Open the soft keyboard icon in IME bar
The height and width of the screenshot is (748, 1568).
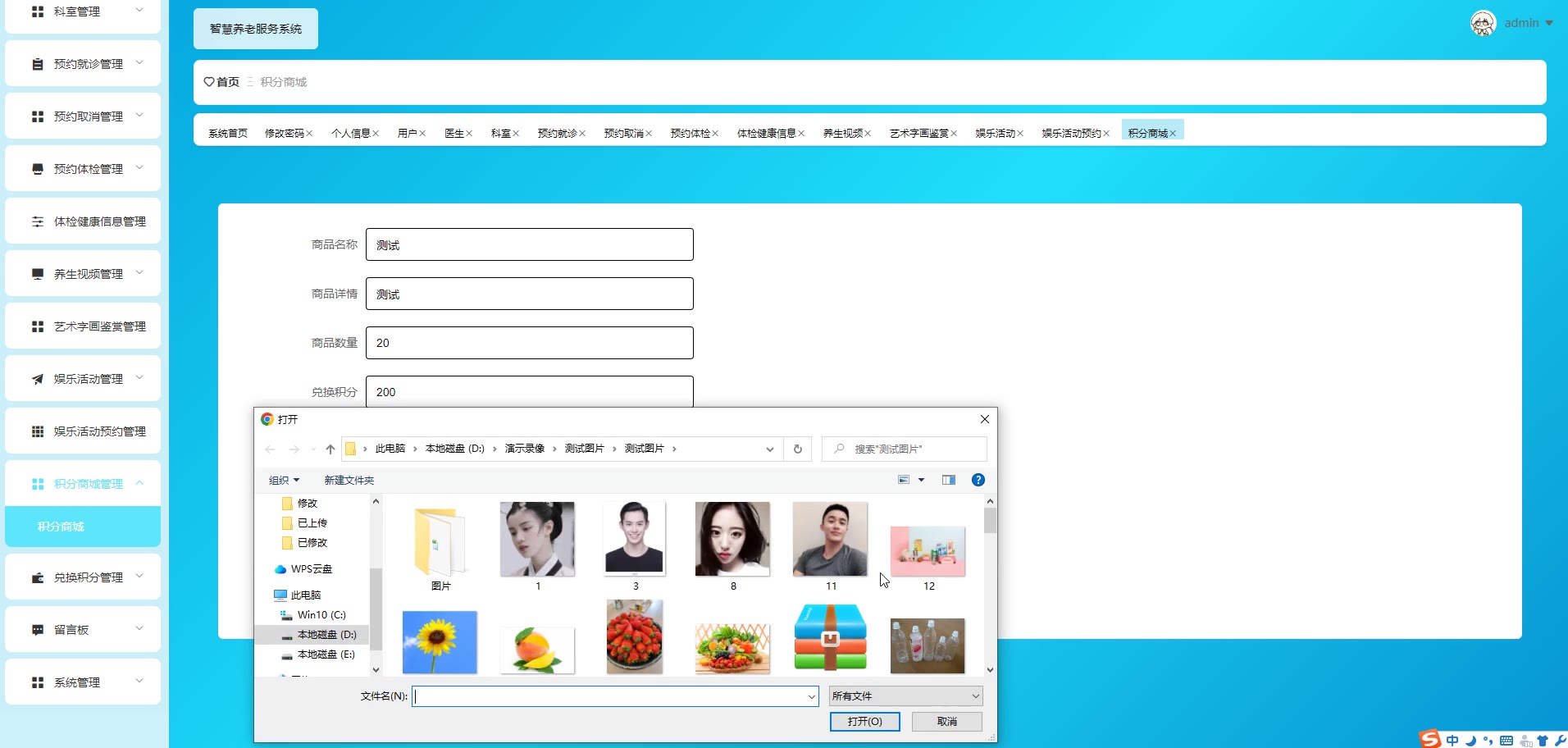pyautogui.click(x=1506, y=741)
